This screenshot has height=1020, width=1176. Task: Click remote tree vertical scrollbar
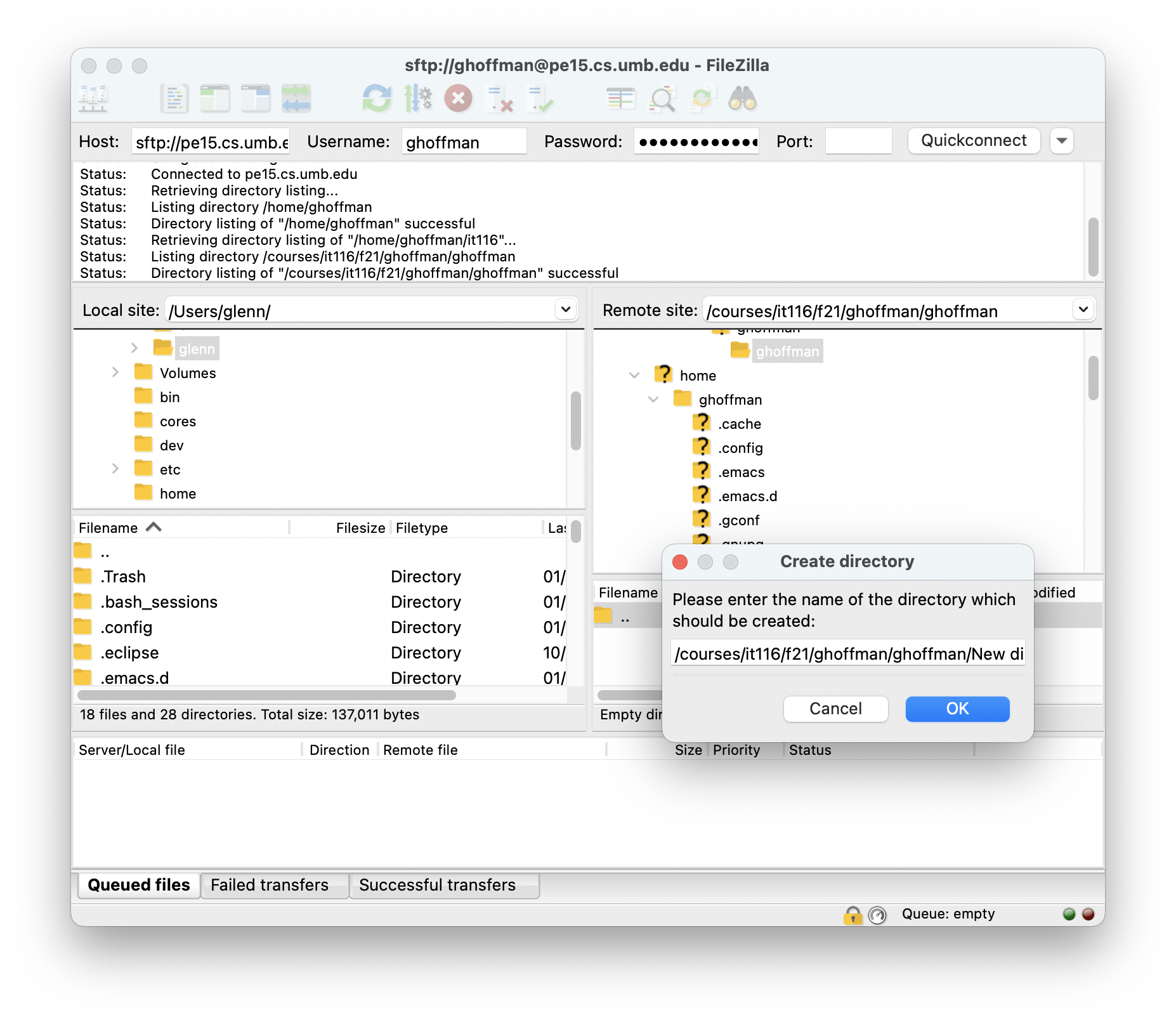1093,378
